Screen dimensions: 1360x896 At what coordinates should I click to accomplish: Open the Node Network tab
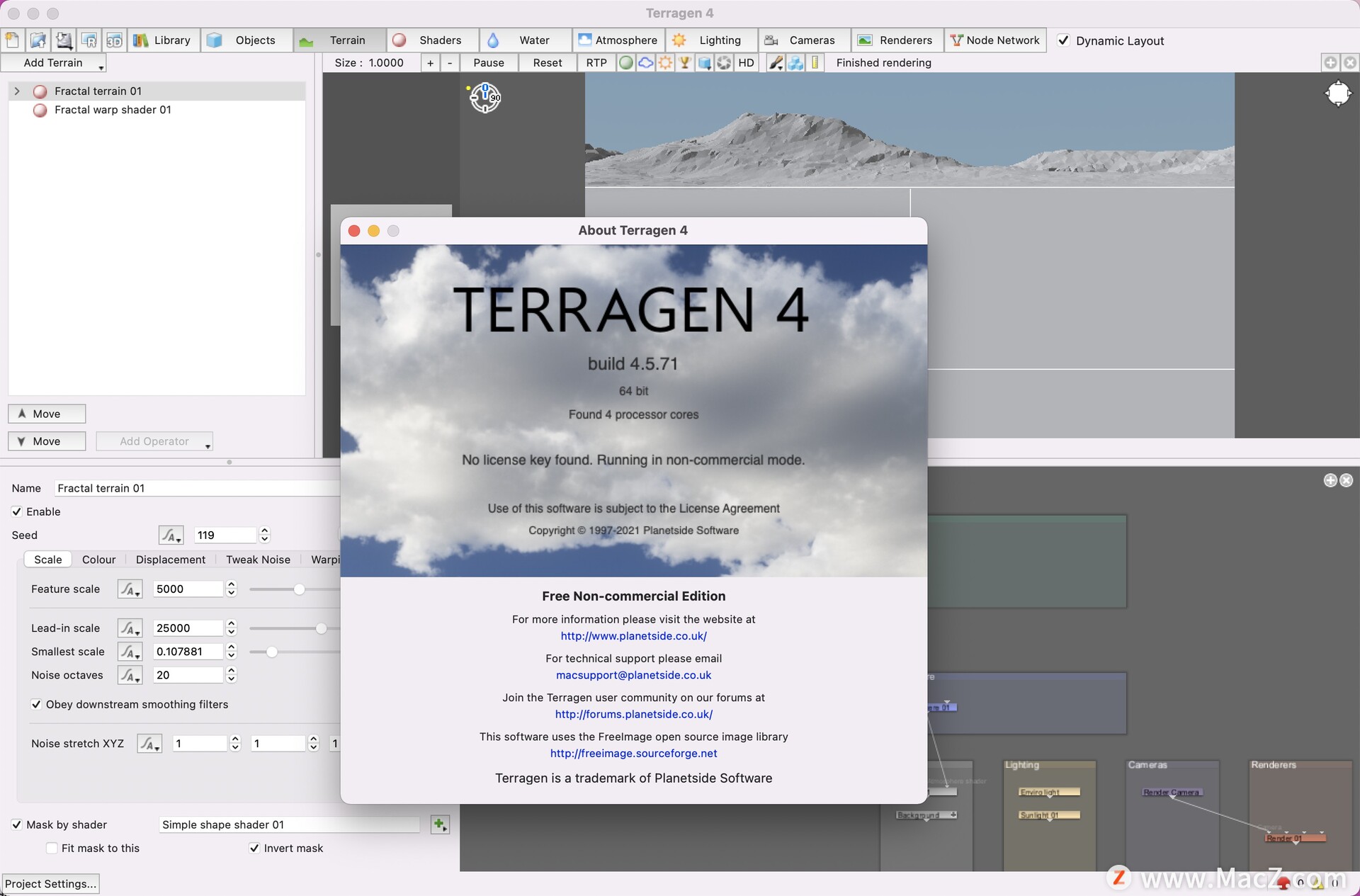[995, 40]
